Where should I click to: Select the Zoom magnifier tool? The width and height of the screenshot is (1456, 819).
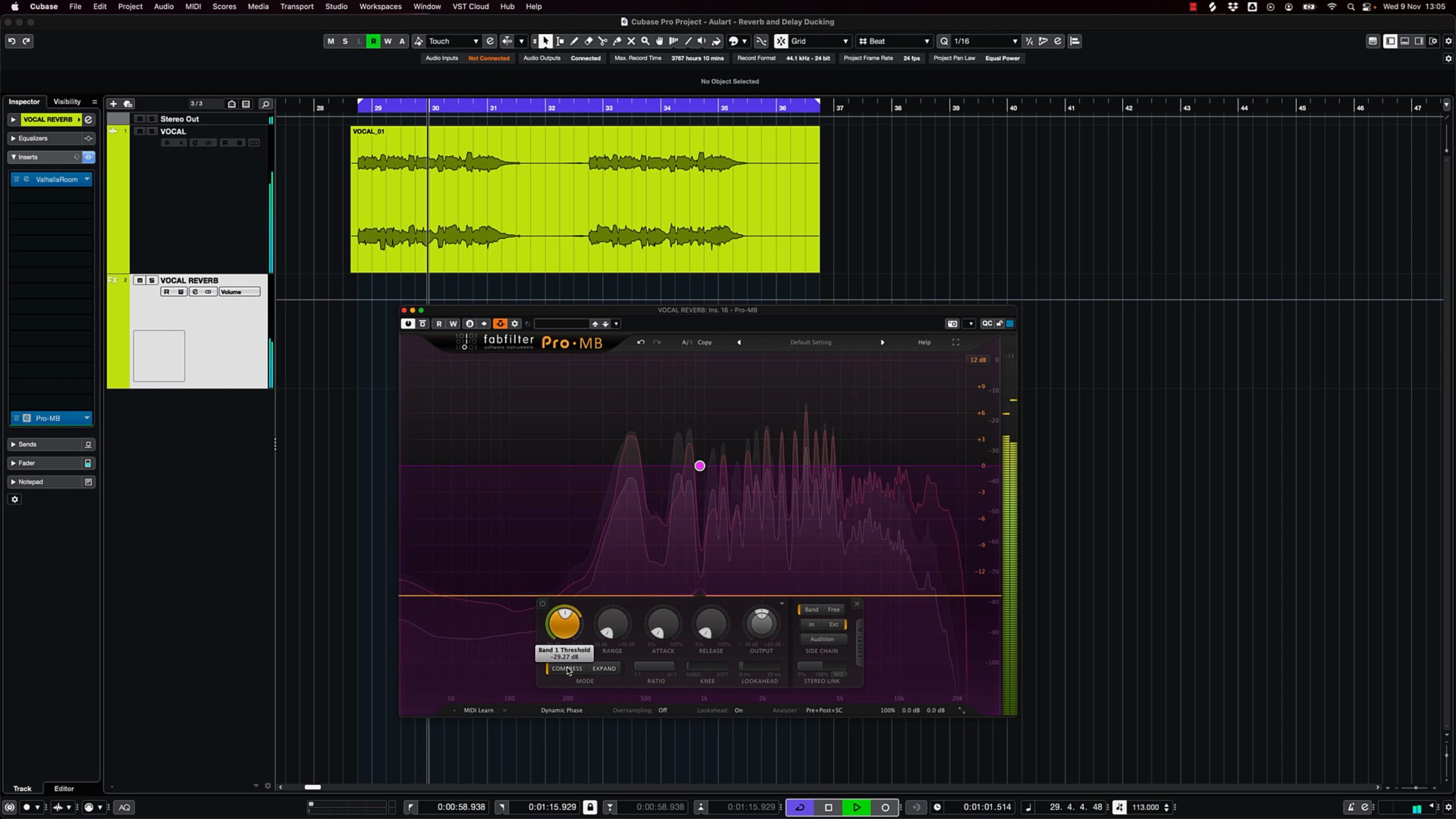coord(645,41)
